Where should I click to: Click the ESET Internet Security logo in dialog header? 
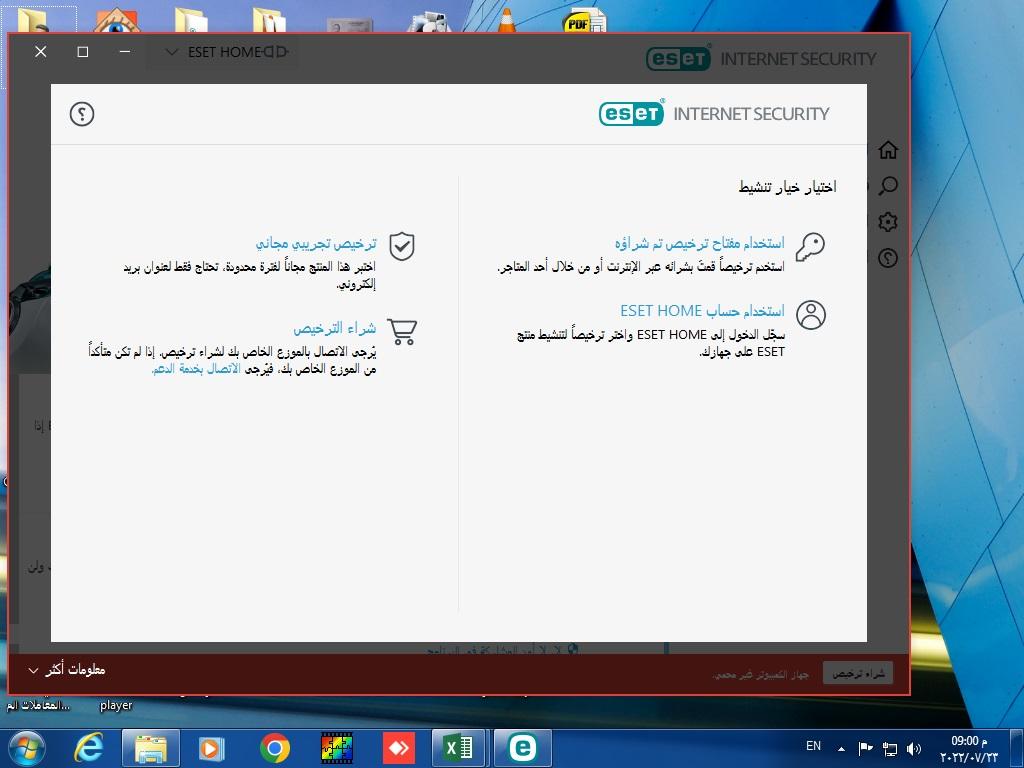[x=714, y=114]
